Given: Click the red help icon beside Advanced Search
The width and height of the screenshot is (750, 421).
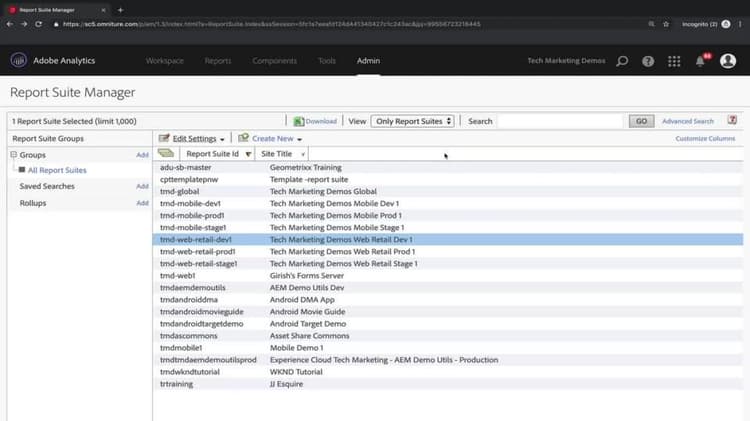Looking at the screenshot, I should tap(732, 121).
